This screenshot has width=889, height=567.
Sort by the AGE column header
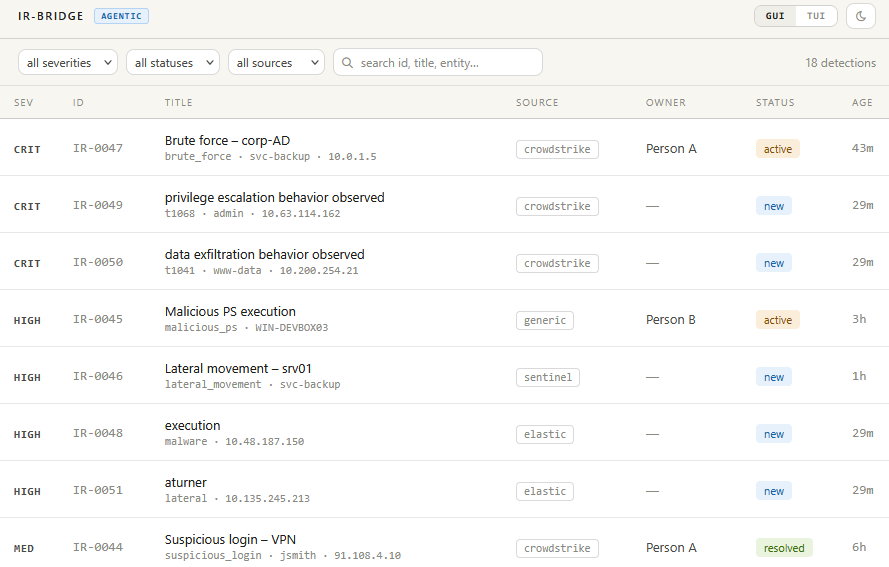point(862,103)
